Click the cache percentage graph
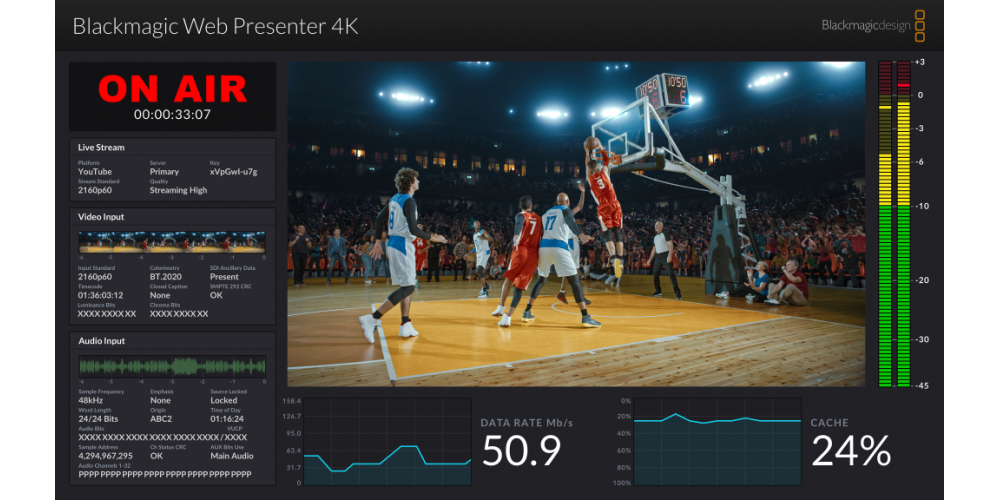This screenshot has width=1000, height=500. 717,442
